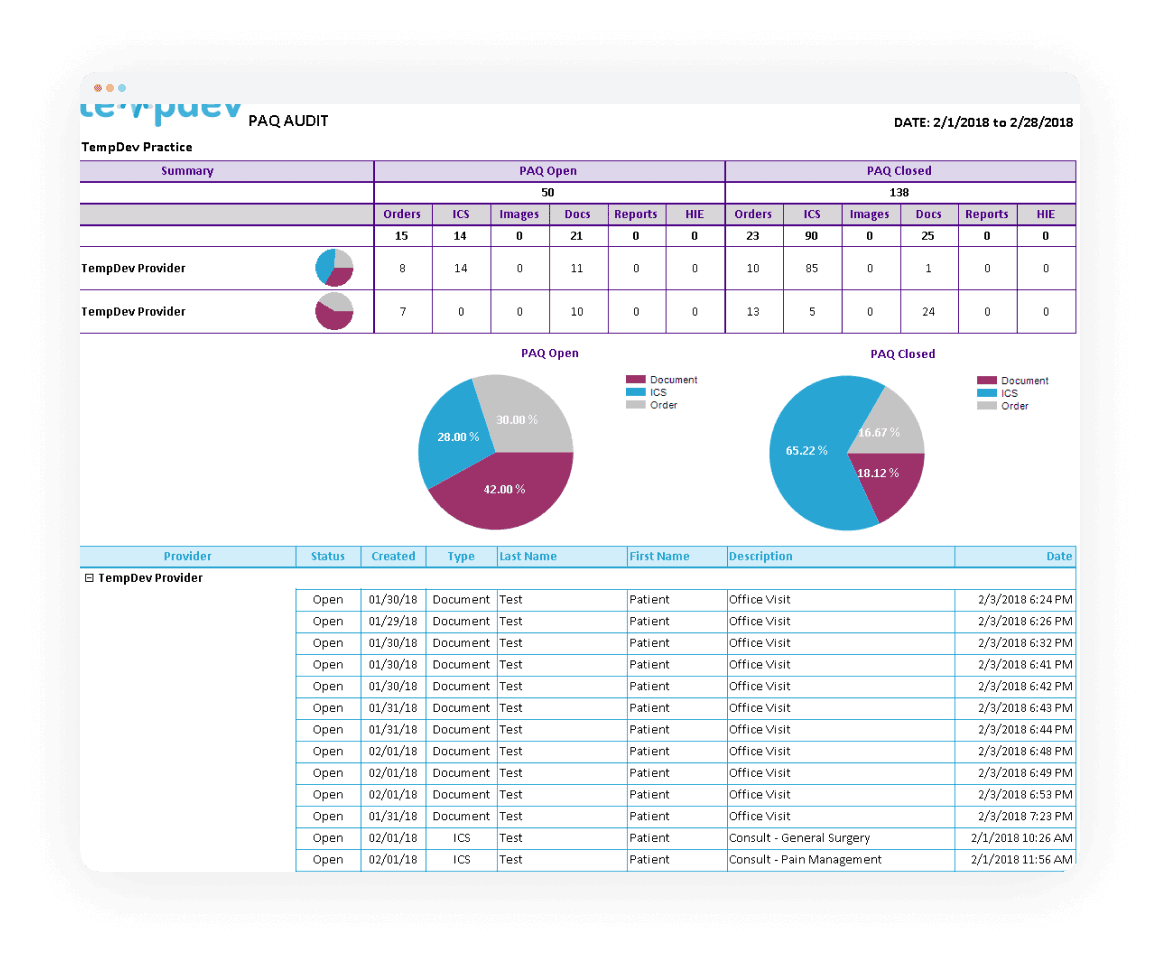
Task: Click the PAQ AUDIT report title
Action: pyautogui.click(x=289, y=121)
